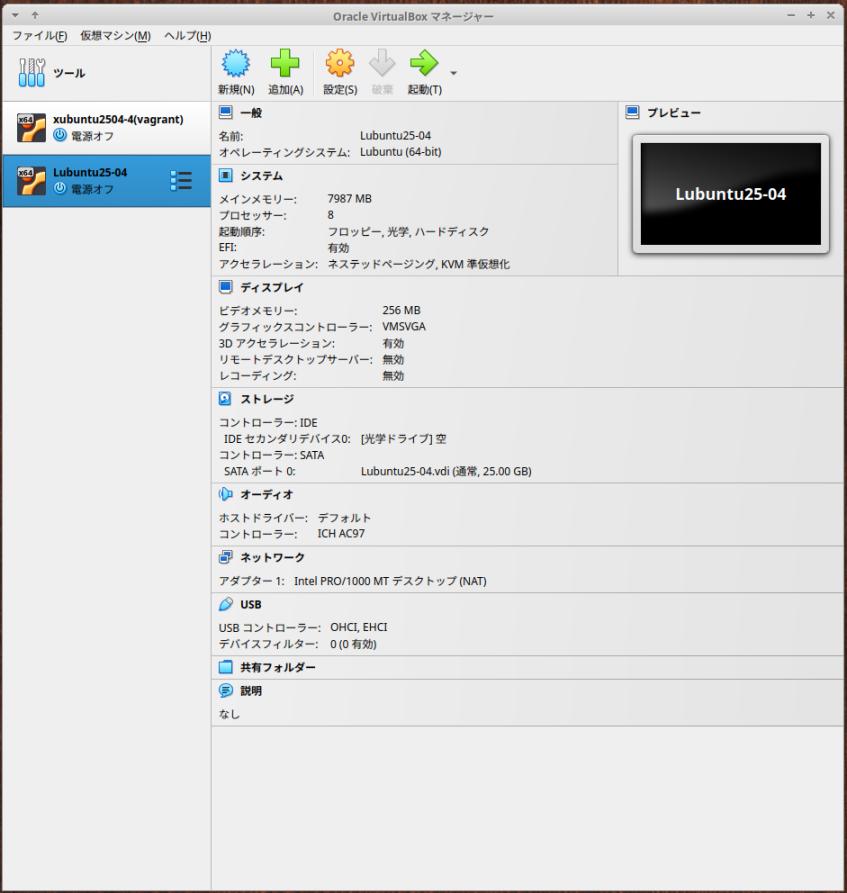Viewport: 847px width, 893px height.
Task: Click OS value Lubuntu (64-bit)
Action: click(400, 151)
